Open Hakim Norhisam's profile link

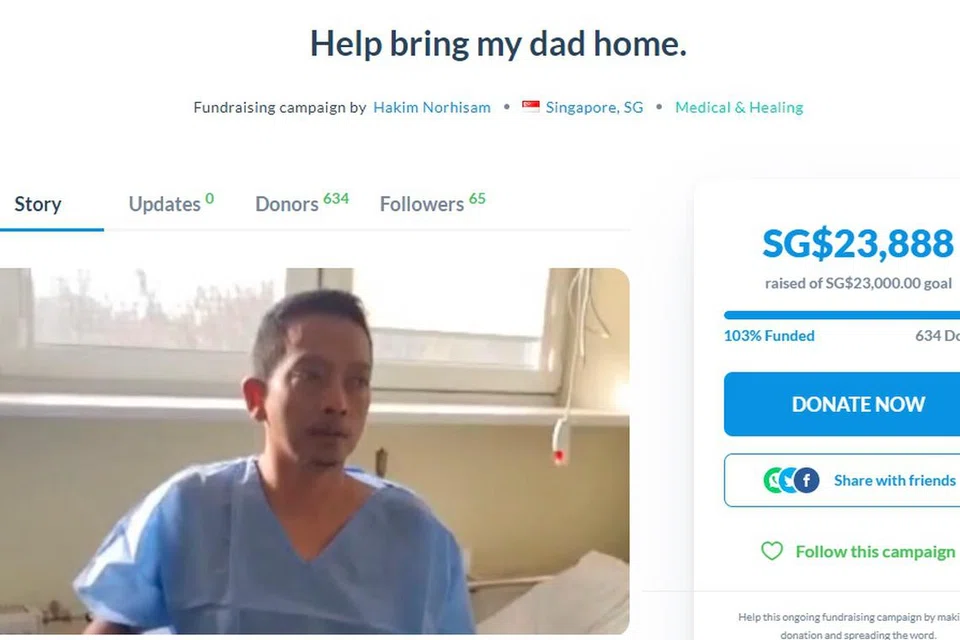coord(432,107)
